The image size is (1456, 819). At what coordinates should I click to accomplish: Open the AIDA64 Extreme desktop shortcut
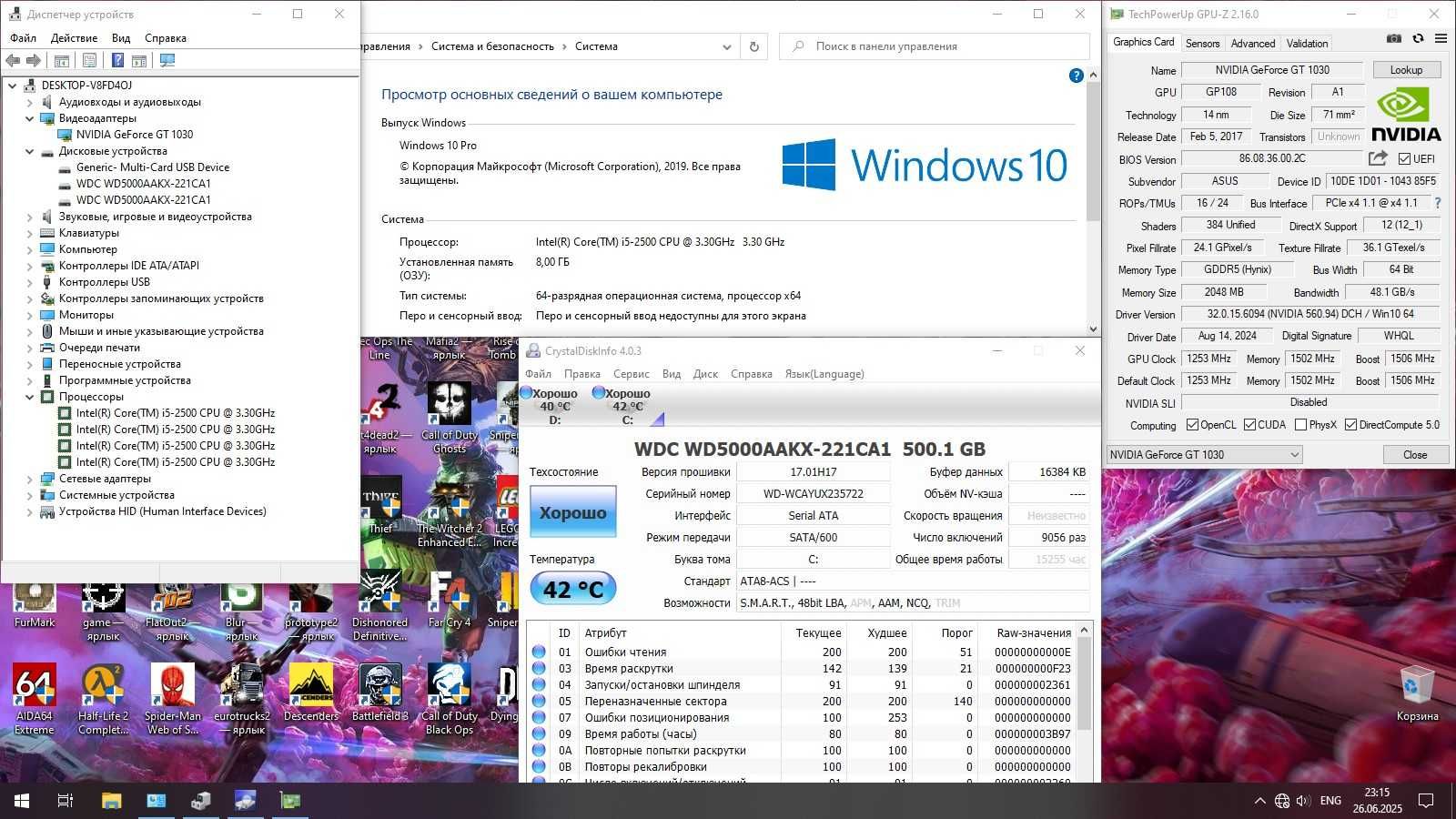35,700
